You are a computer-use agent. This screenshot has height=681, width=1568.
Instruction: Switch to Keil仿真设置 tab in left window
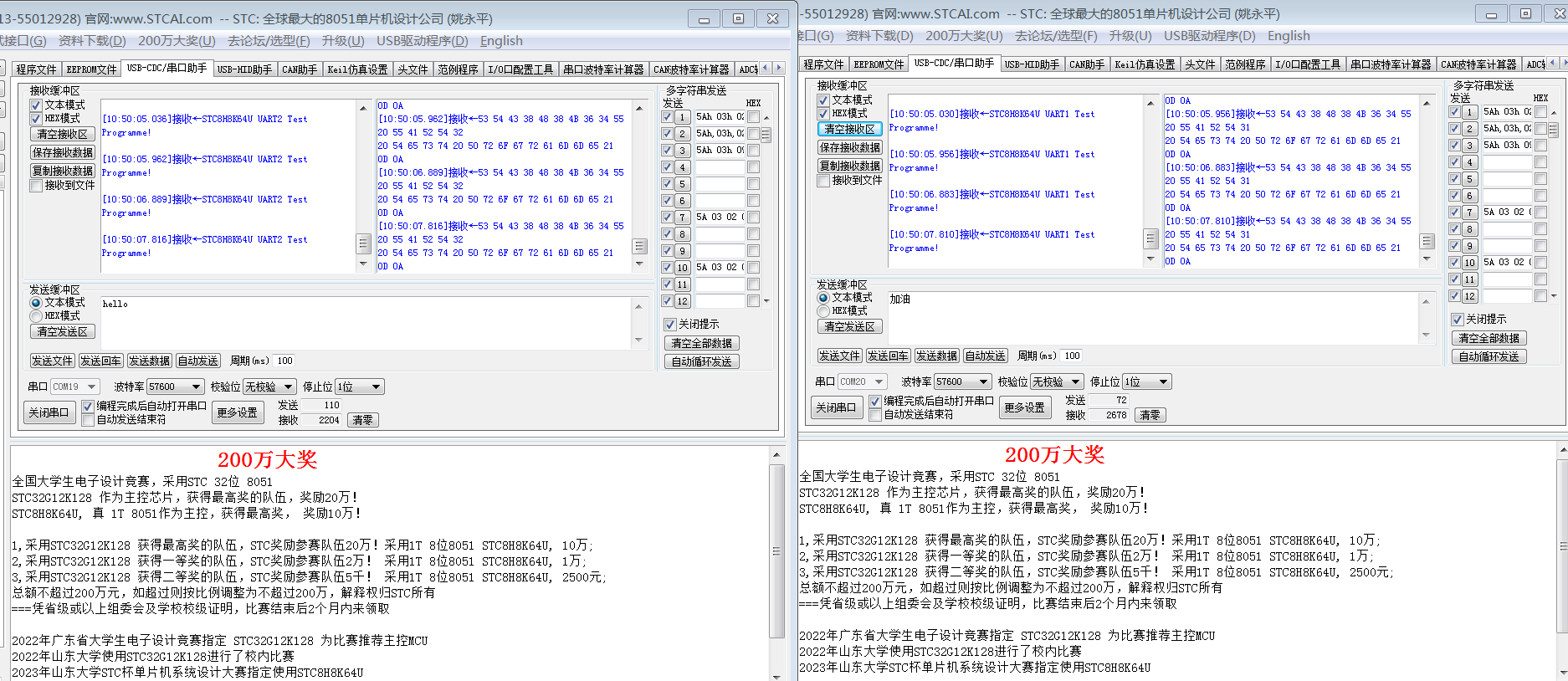pos(357,69)
